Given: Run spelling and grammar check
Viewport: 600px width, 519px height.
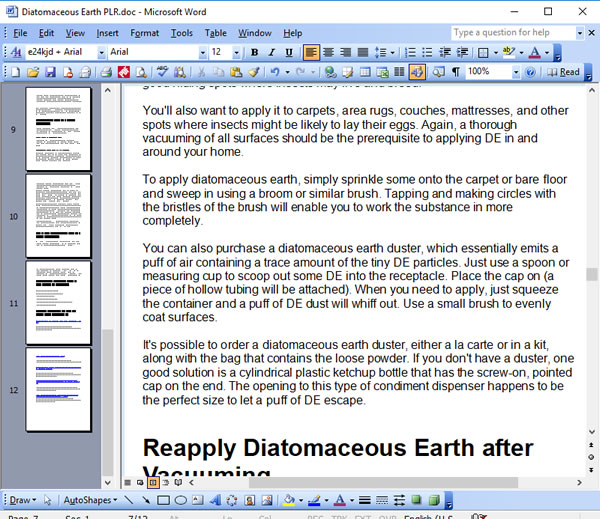Looking at the screenshot, I should (162, 72).
